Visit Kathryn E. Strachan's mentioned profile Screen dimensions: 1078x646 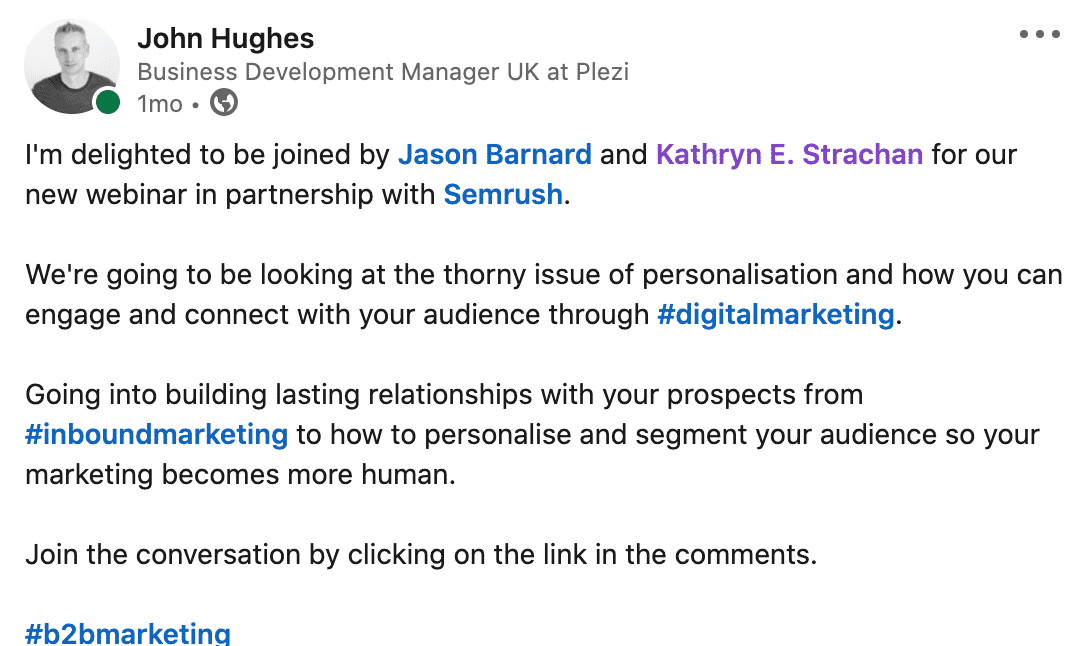point(789,154)
